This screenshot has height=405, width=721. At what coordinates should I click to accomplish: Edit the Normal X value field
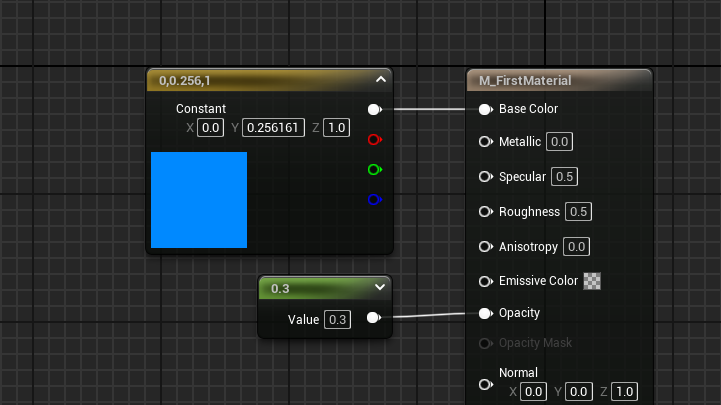(x=533, y=392)
